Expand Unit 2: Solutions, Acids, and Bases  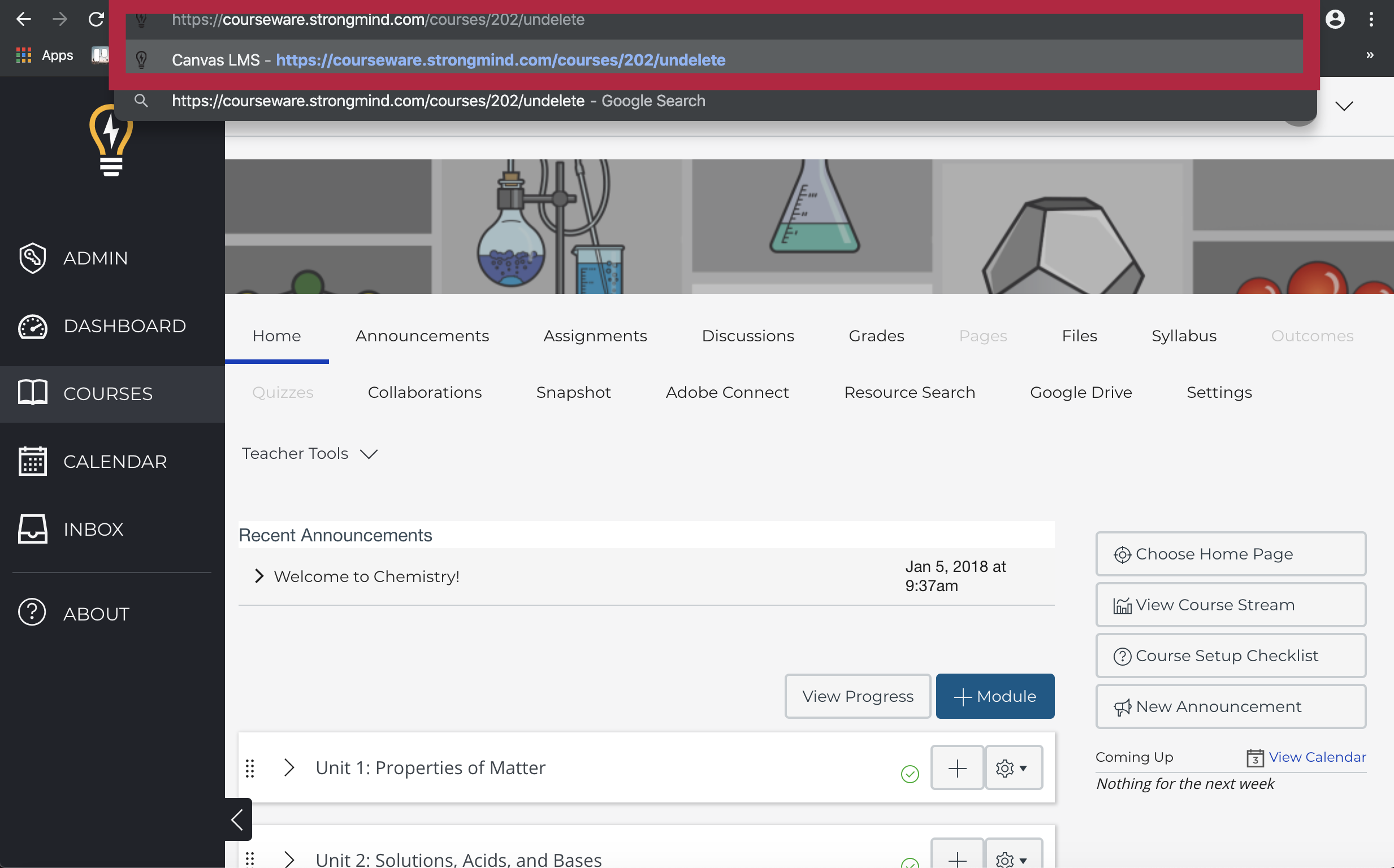(x=289, y=859)
